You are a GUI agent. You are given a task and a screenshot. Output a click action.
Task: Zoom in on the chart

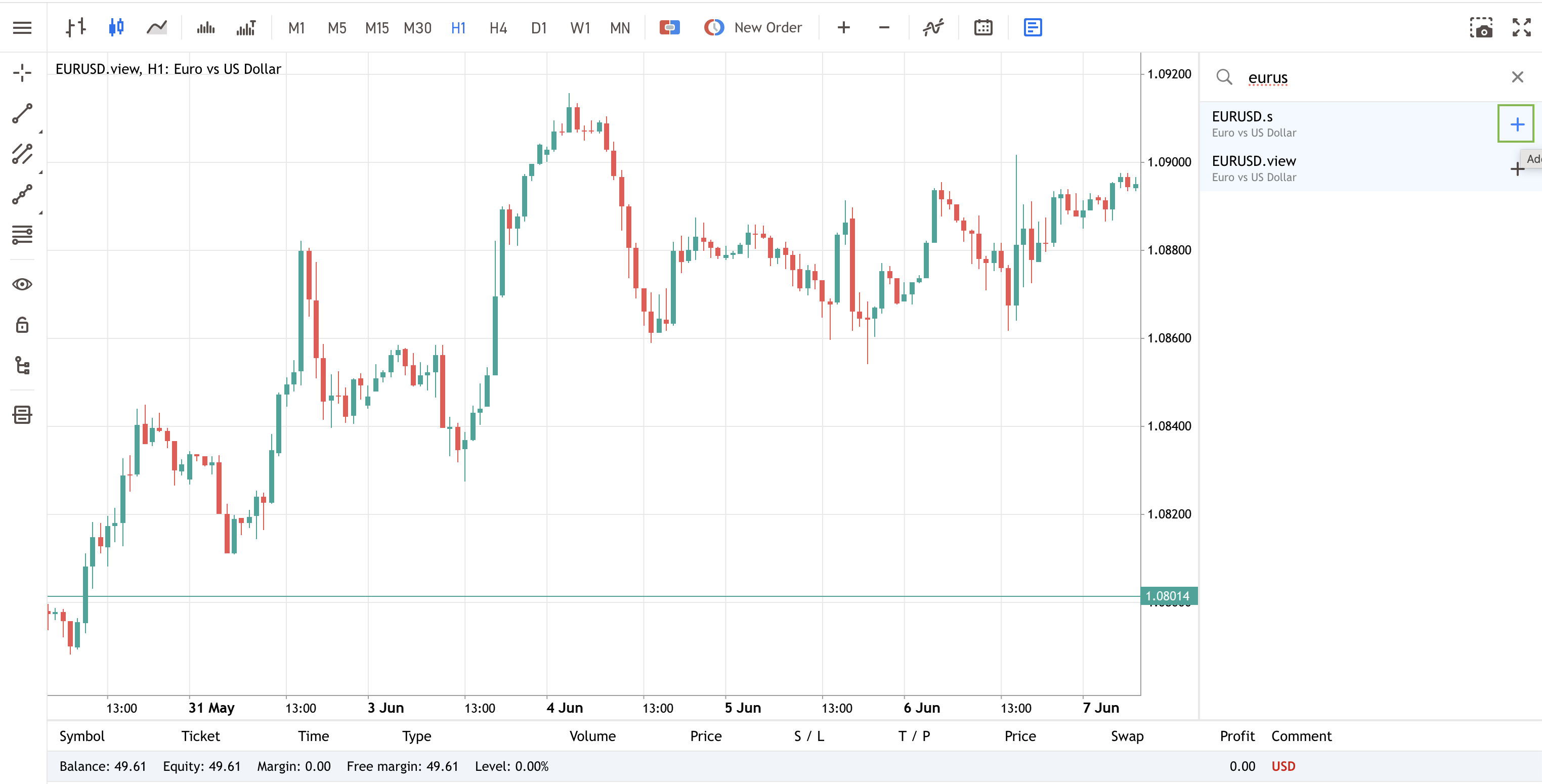pyautogui.click(x=843, y=27)
